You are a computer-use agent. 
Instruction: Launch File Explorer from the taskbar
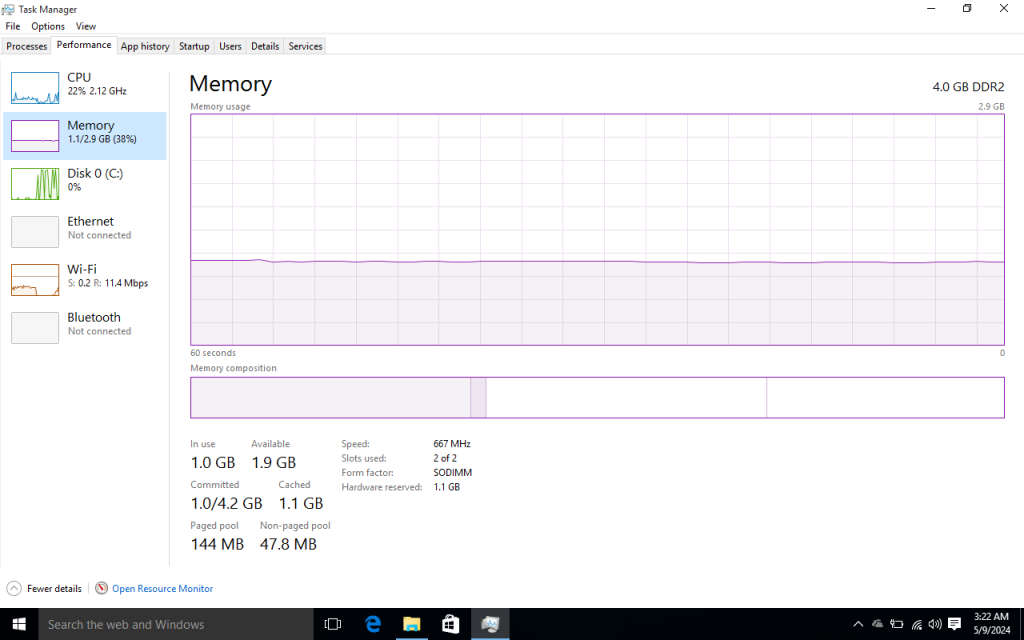(x=412, y=624)
